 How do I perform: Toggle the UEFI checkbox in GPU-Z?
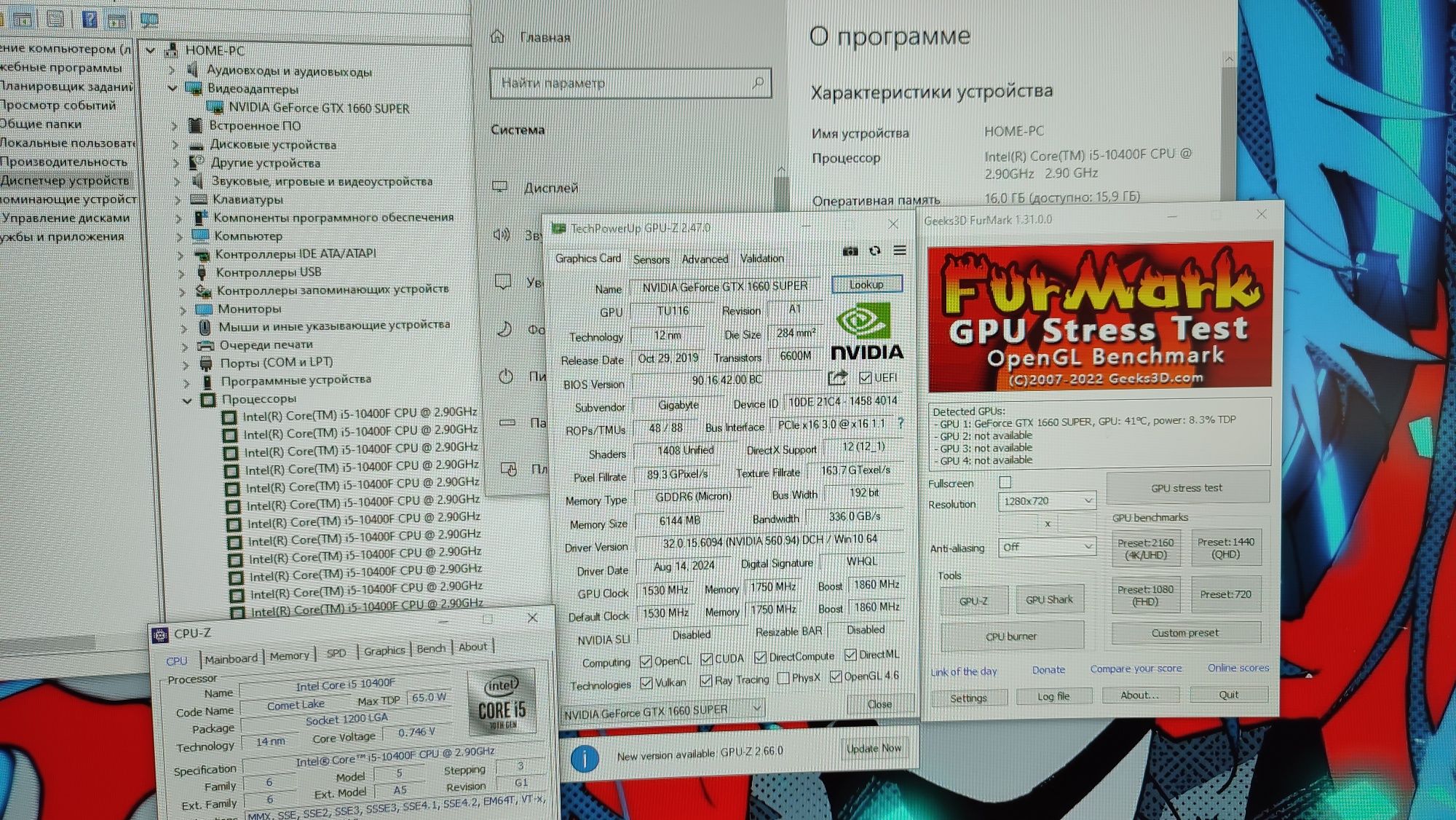[865, 377]
